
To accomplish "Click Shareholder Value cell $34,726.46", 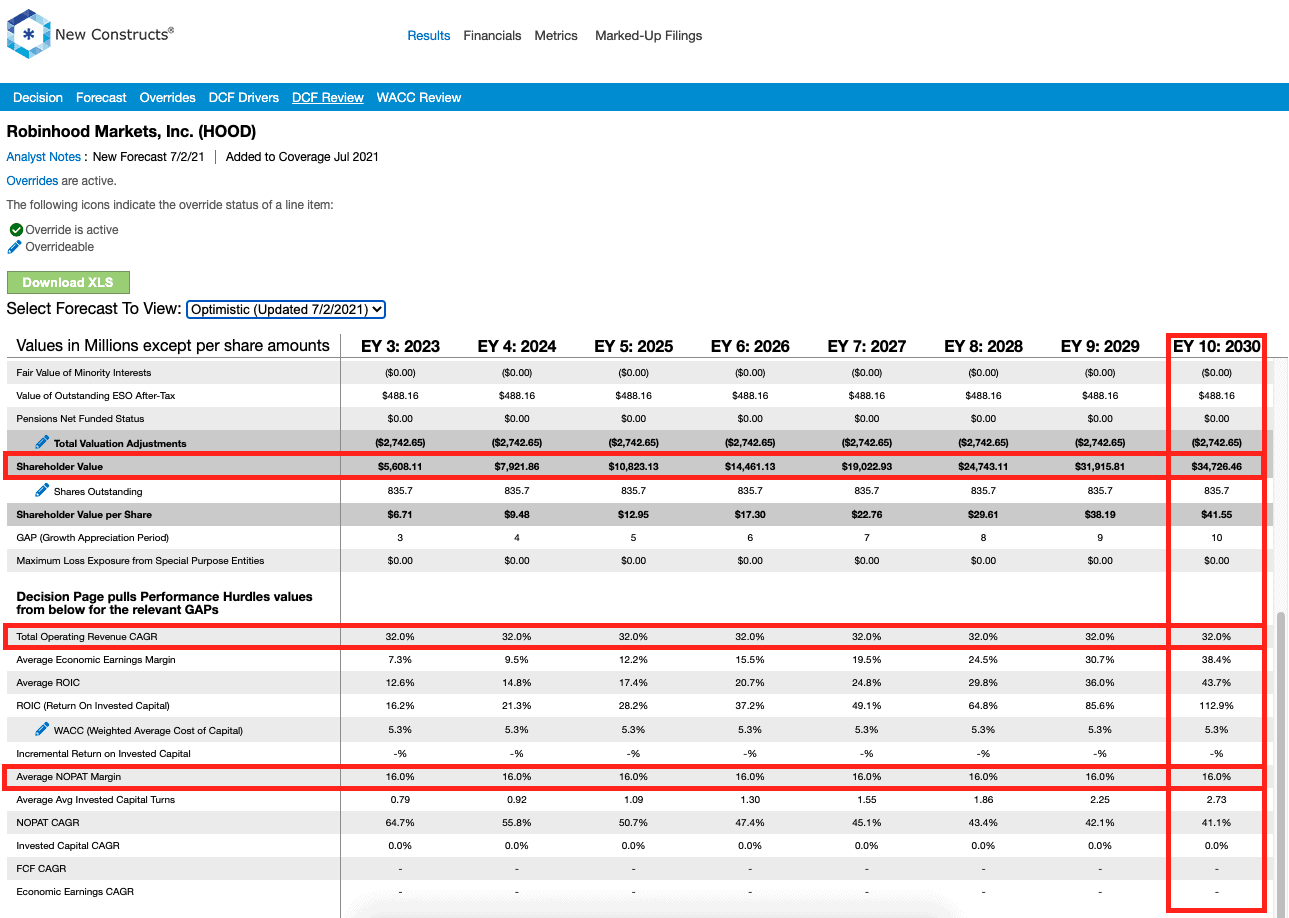I will 1217,466.
